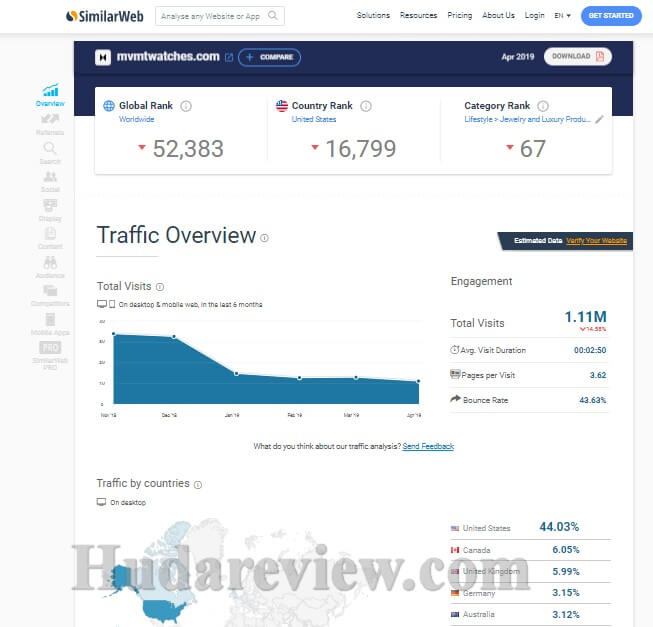Click the Jan '19 chart data point
The width and height of the screenshot is (653, 627).
[x=236, y=374]
